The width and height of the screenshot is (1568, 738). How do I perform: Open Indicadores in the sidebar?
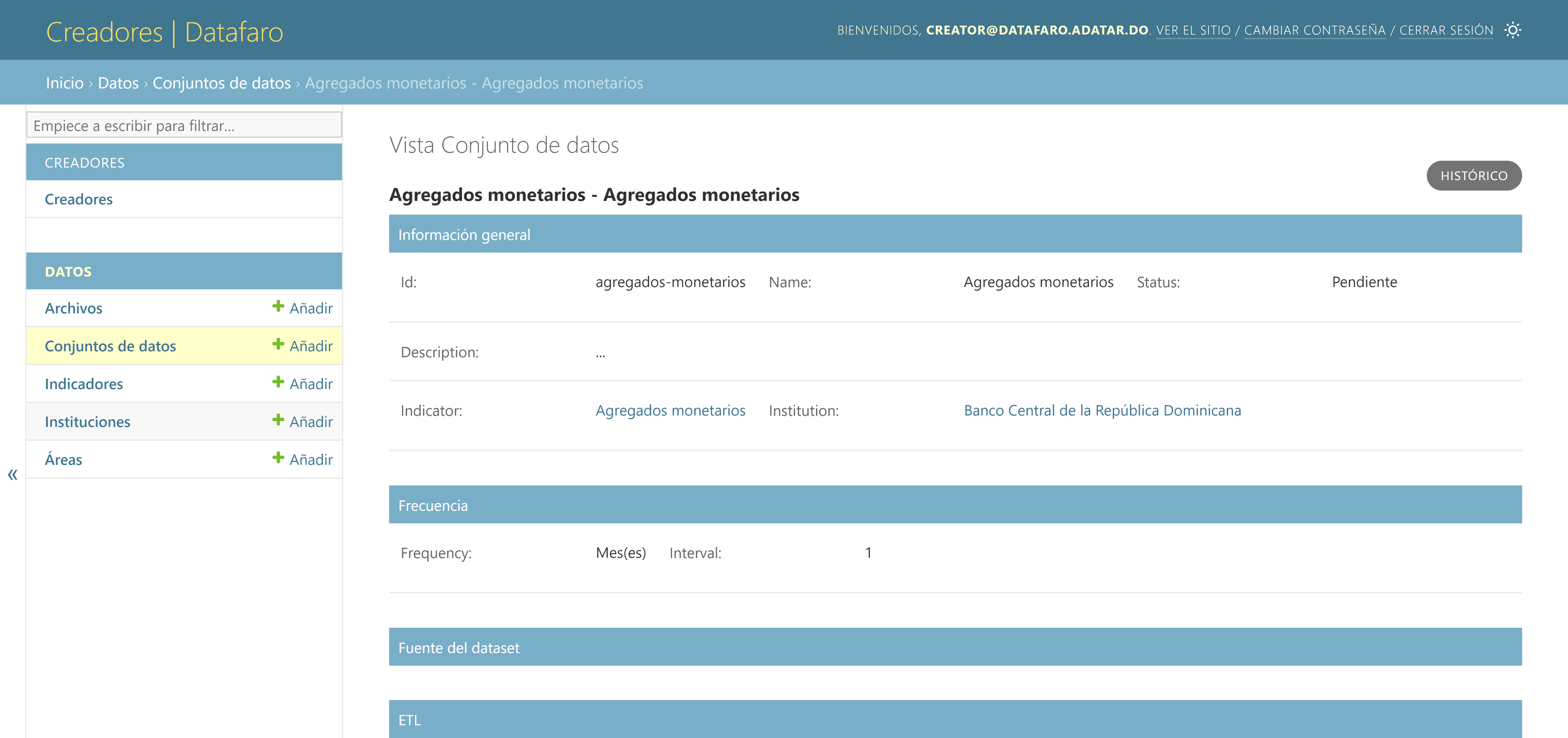point(83,383)
